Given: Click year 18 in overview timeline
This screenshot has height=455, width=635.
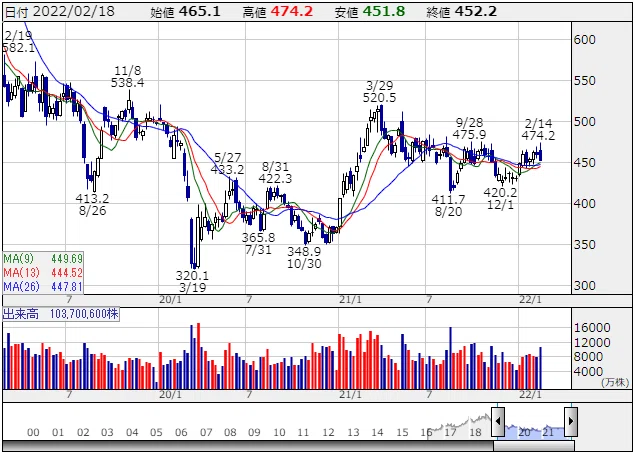Looking at the screenshot, I should (x=475, y=433).
